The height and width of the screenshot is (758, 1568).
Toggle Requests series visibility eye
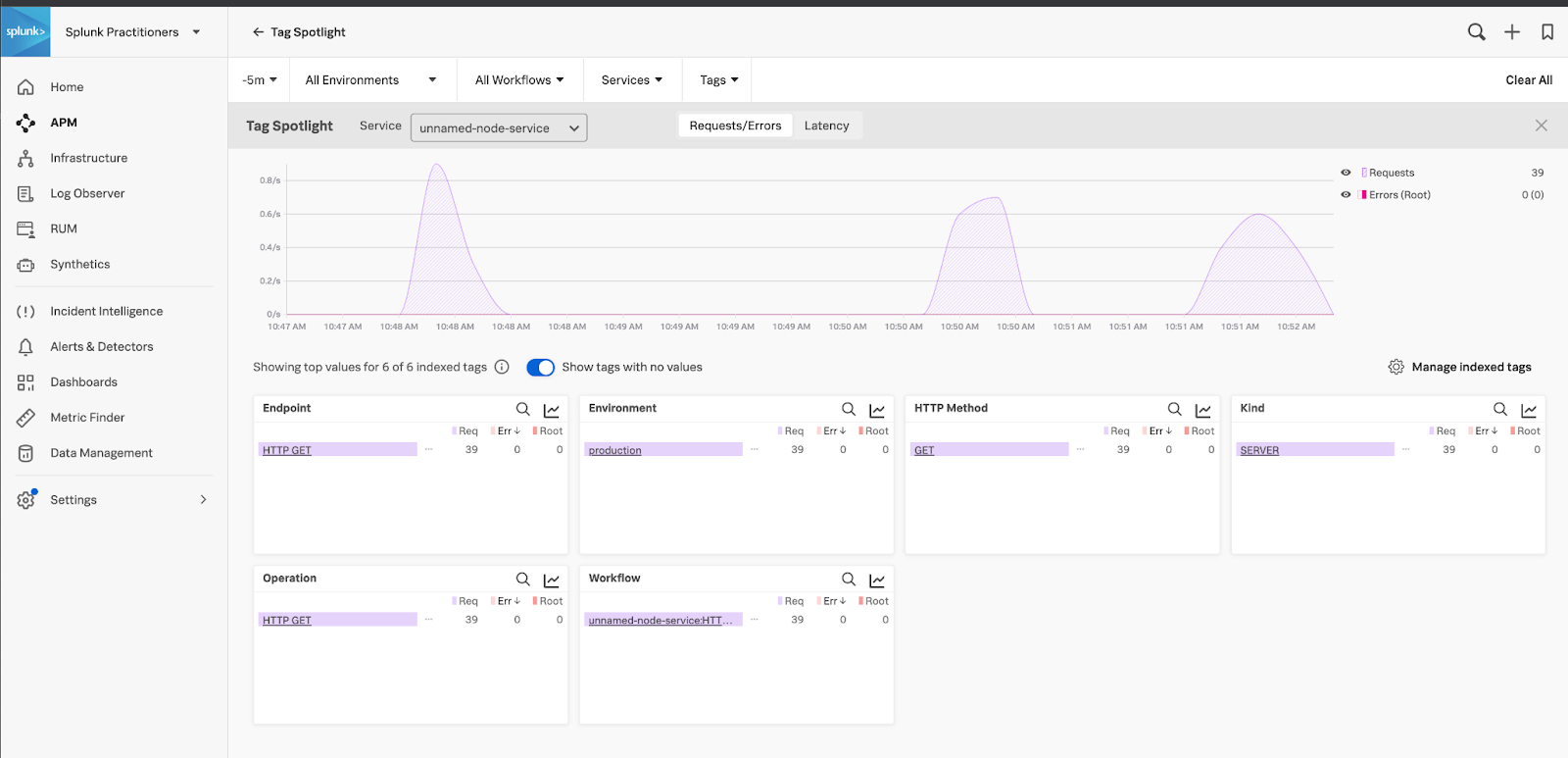(1346, 173)
